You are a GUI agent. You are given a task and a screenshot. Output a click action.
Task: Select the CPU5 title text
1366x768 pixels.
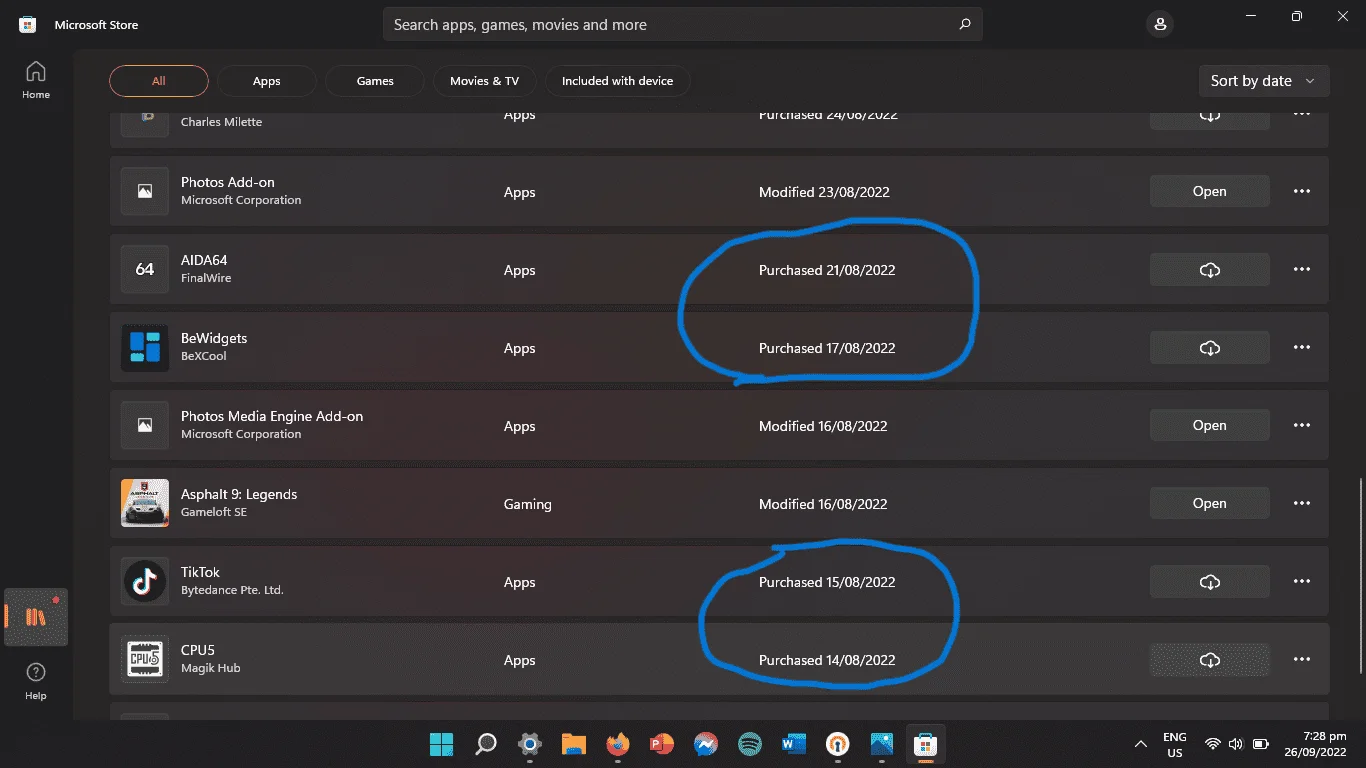(x=198, y=650)
